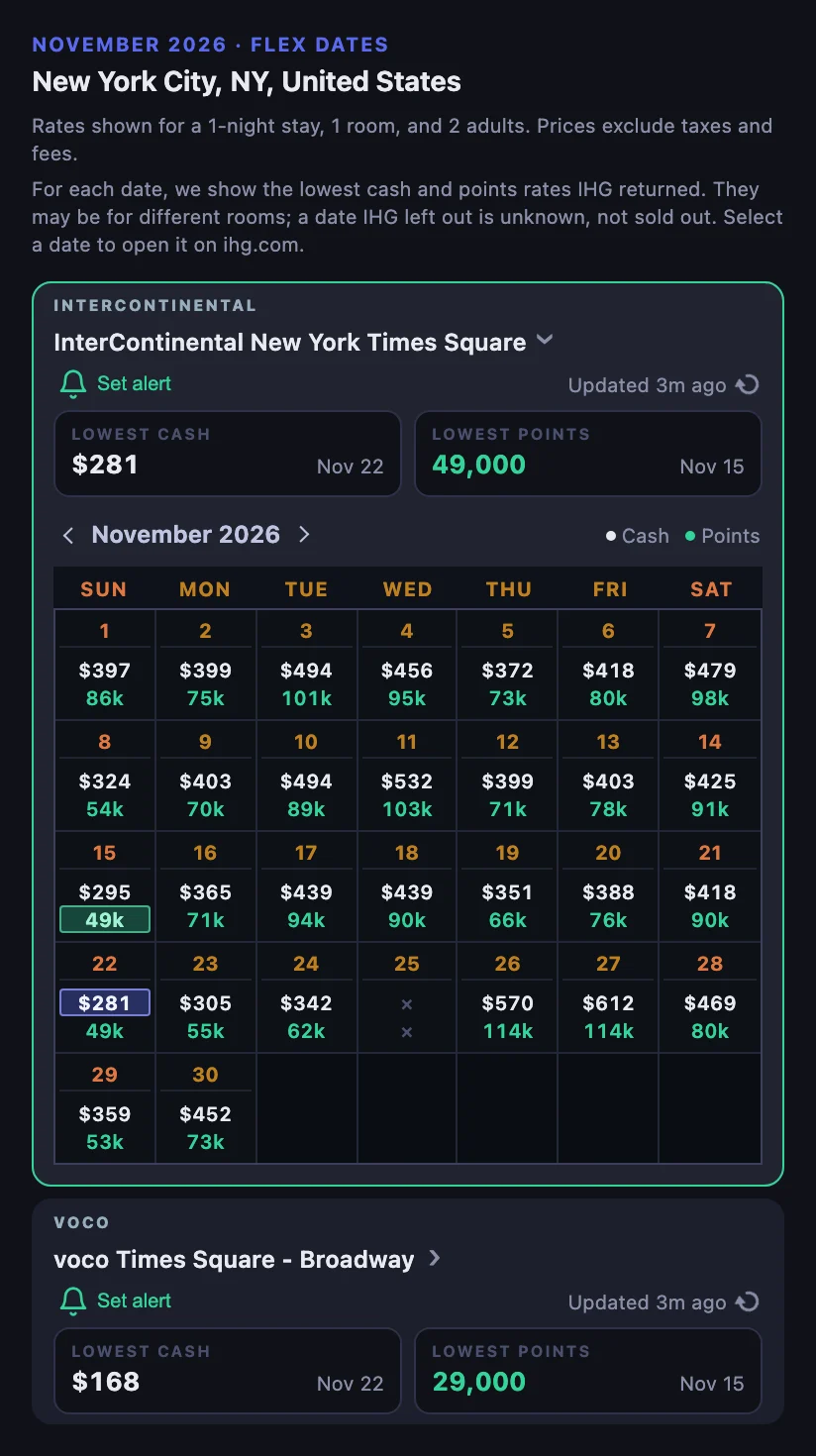Select November 7 with $479 rate

710,665
